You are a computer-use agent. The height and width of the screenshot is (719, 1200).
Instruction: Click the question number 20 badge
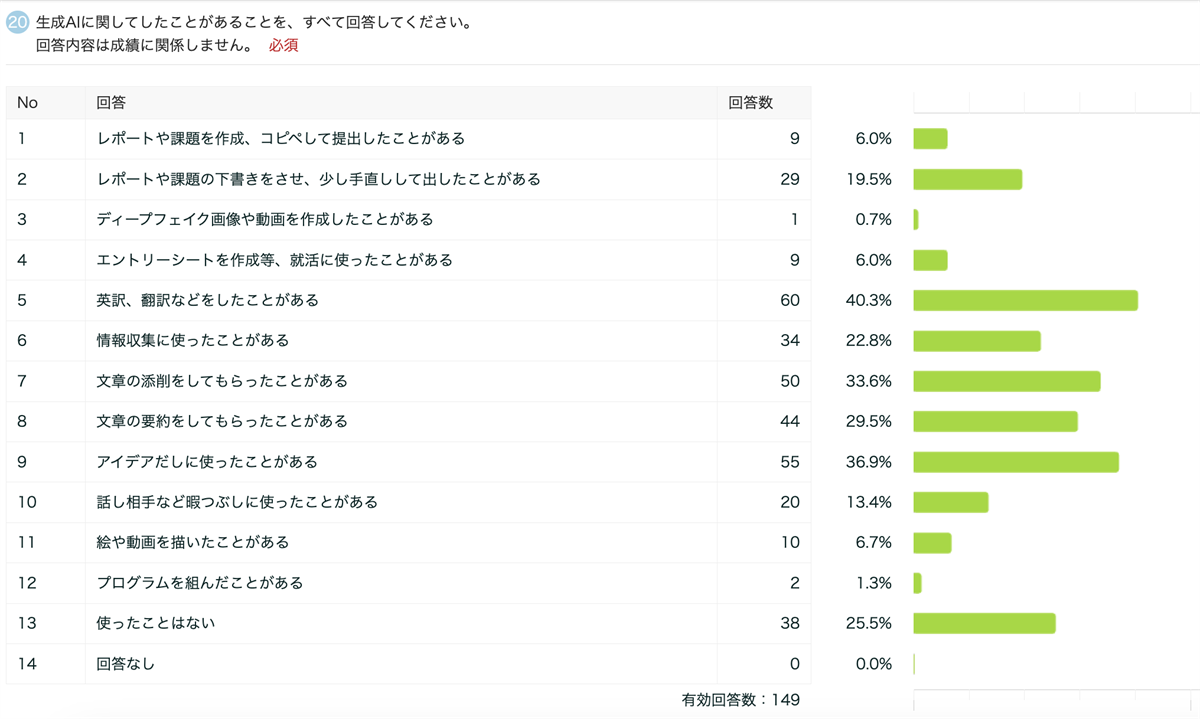(x=18, y=23)
